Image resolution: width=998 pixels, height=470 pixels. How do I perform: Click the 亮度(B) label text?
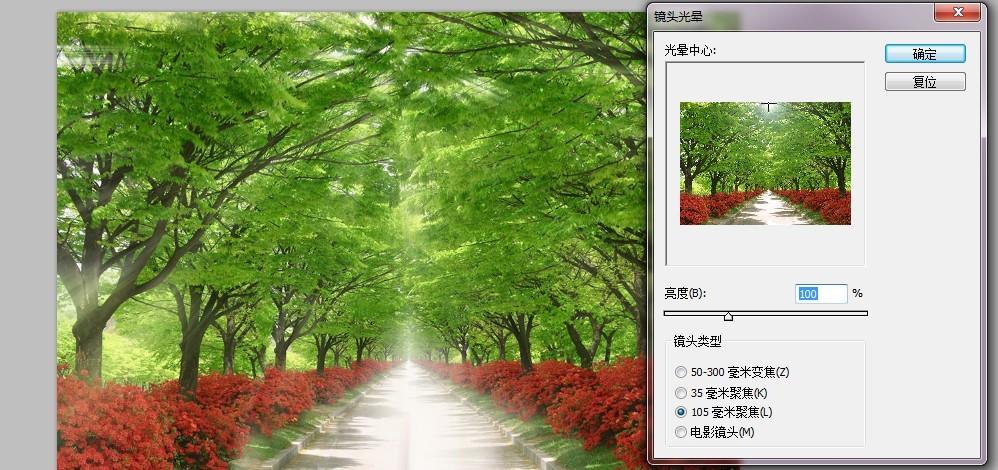tap(685, 294)
